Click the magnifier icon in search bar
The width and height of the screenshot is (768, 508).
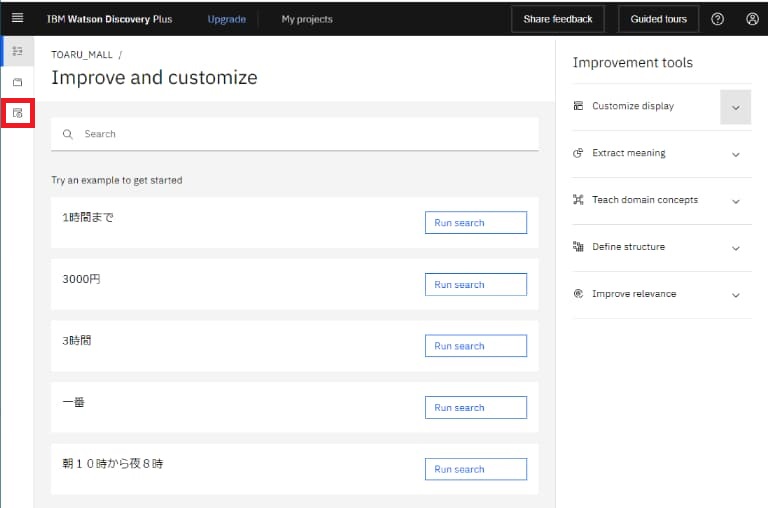tap(68, 134)
